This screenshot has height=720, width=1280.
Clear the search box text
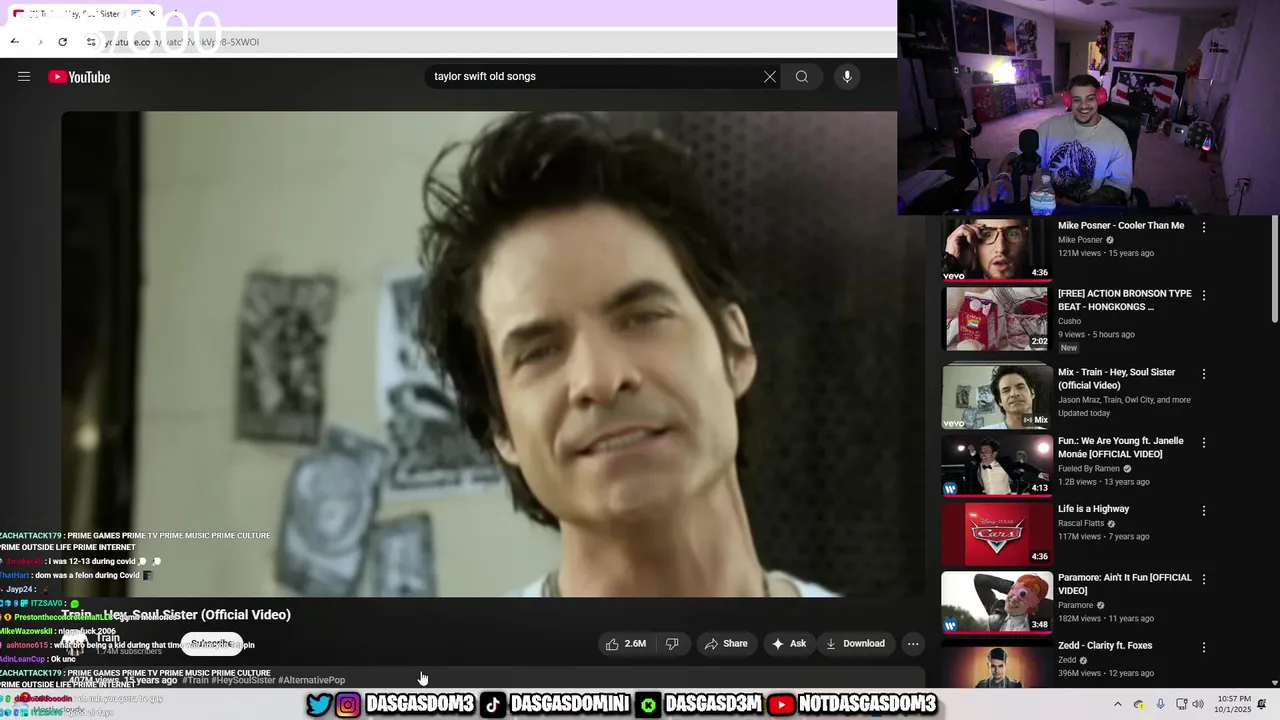(770, 77)
